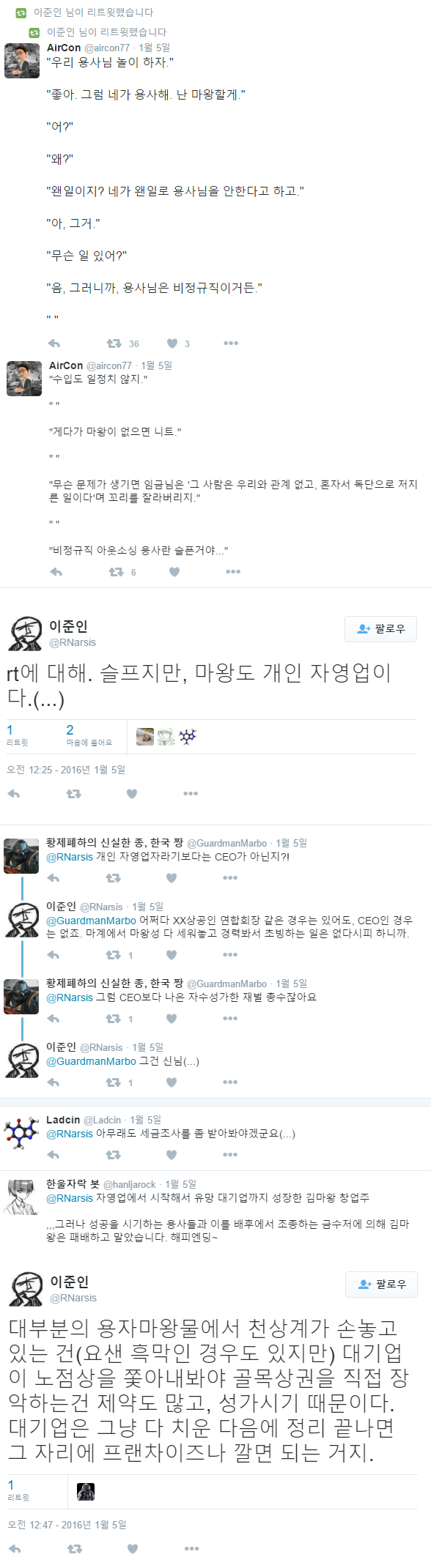Image resolution: width=431 pixels, height=1568 pixels.
Task: Like the second AirCon tweet about 수입도 일정치 않지
Action: click(x=174, y=572)
